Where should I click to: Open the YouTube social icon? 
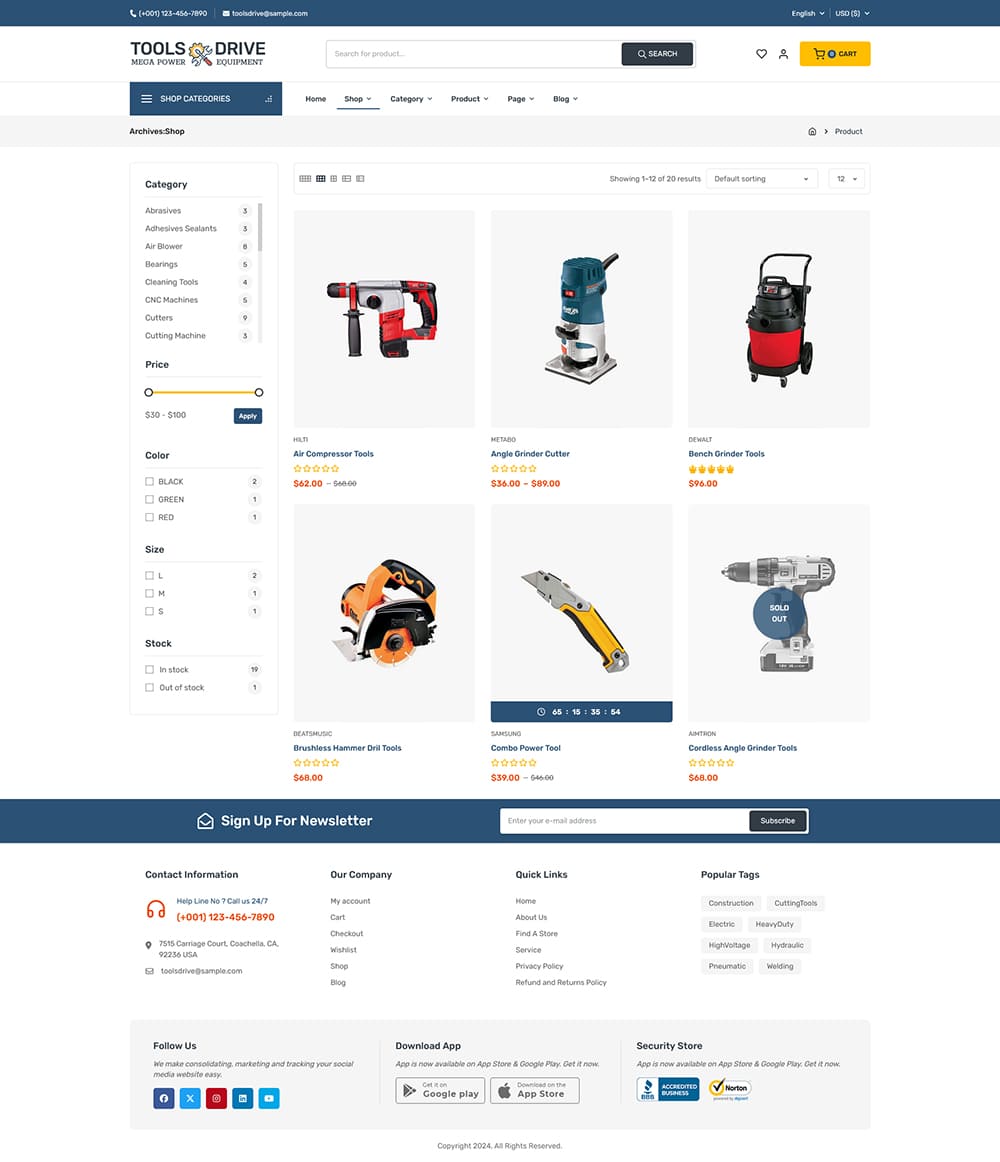pyautogui.click(x=269, y=1098)
